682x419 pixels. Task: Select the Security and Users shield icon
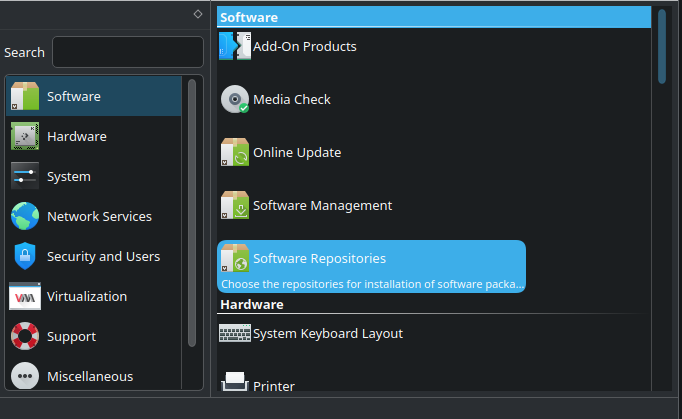click(25, 256)
